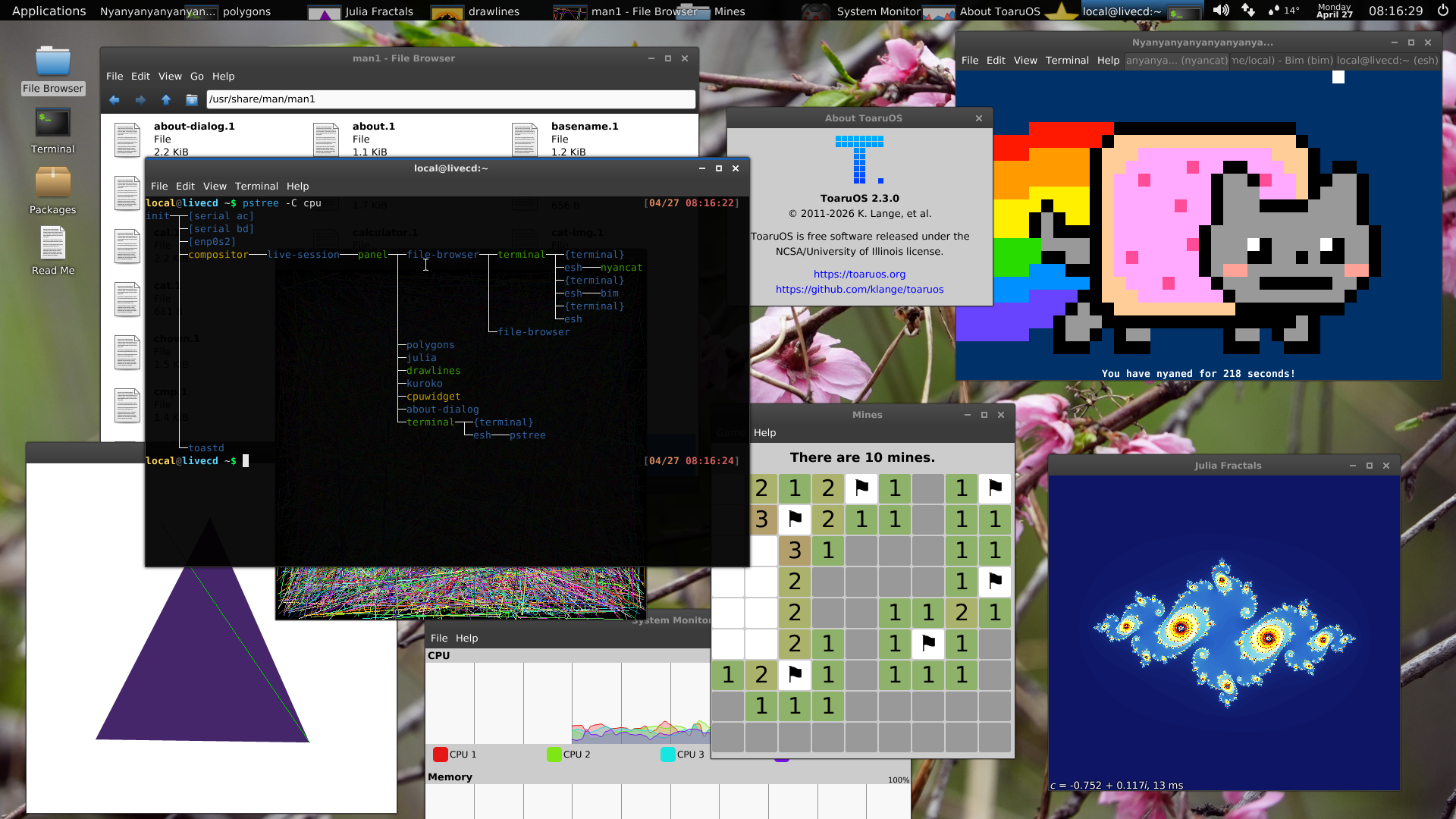Open the Help menu in Mines
Image resolution: width=1456 pixels, height=819 pixels.
point(764,432)
